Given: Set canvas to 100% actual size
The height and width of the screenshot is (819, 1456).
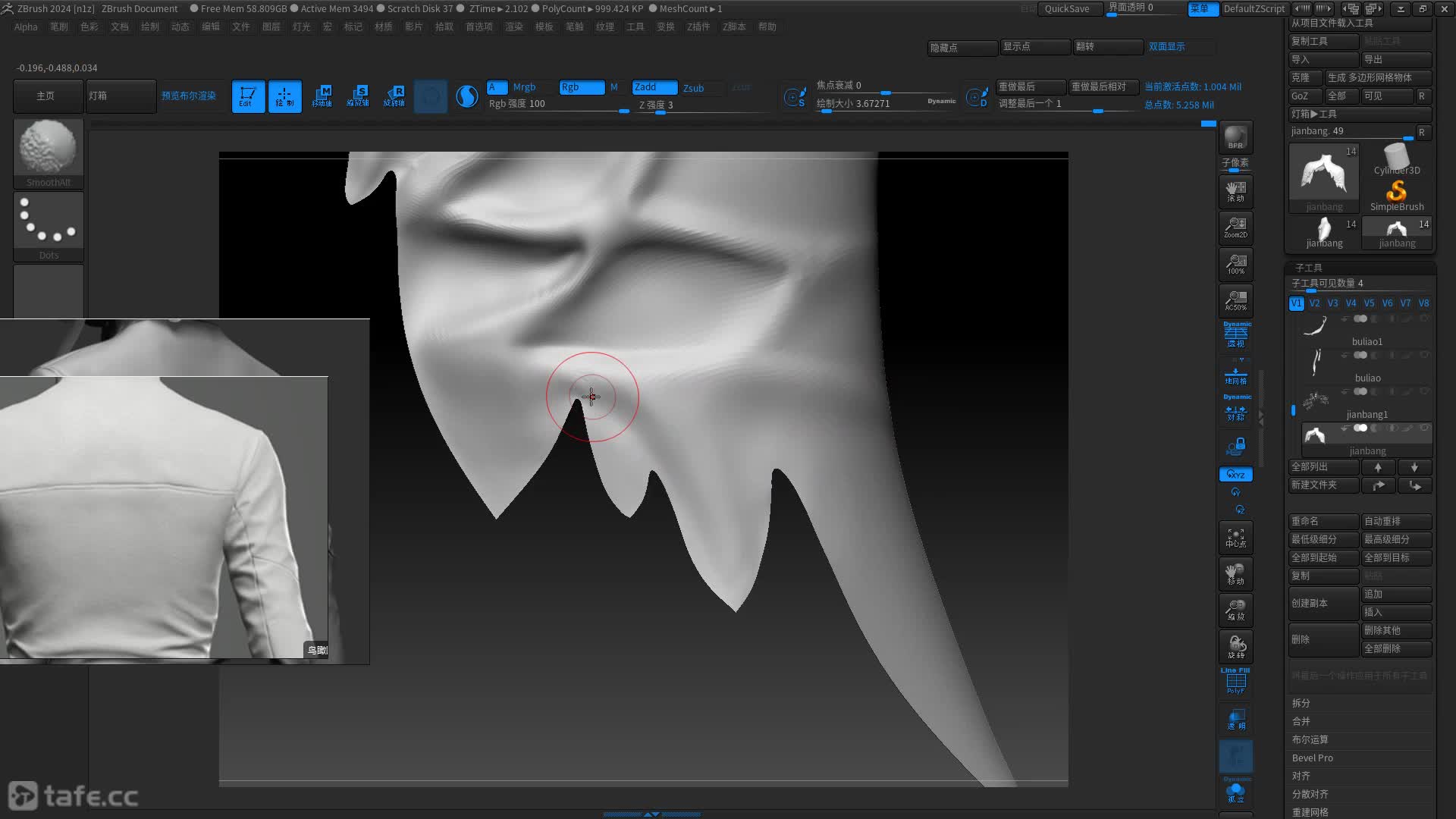Looking at the screenshot, I should pos(1235,264).
